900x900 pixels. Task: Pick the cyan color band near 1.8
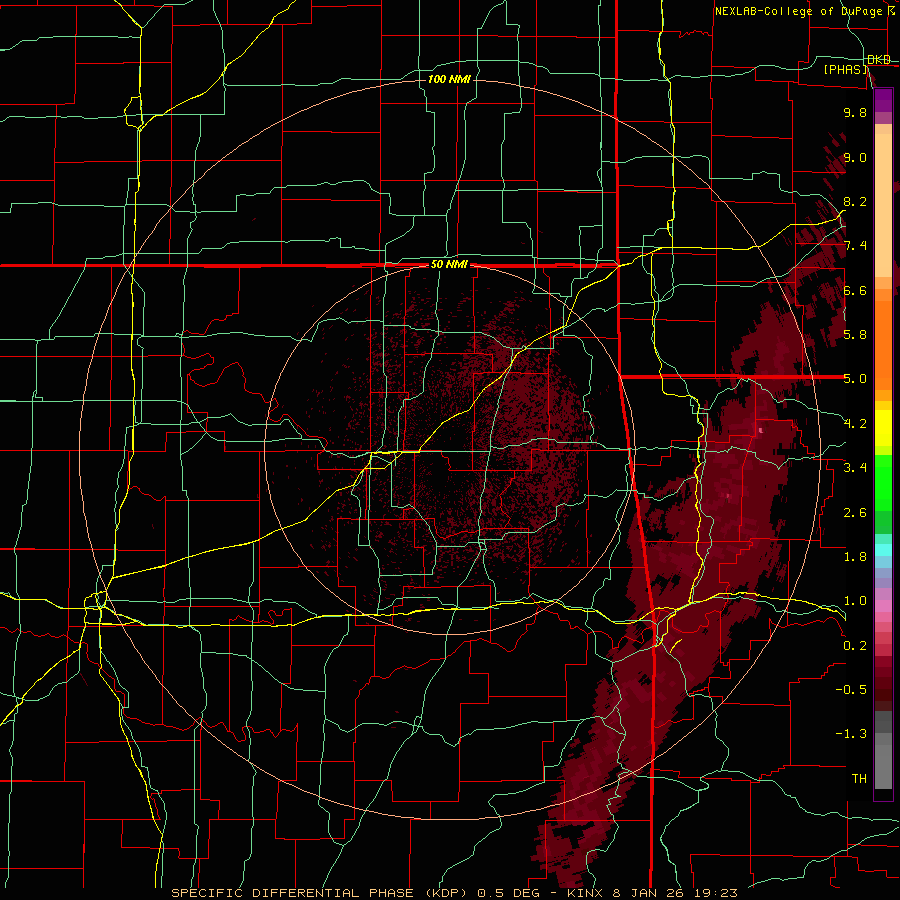[x=883, y=550]
